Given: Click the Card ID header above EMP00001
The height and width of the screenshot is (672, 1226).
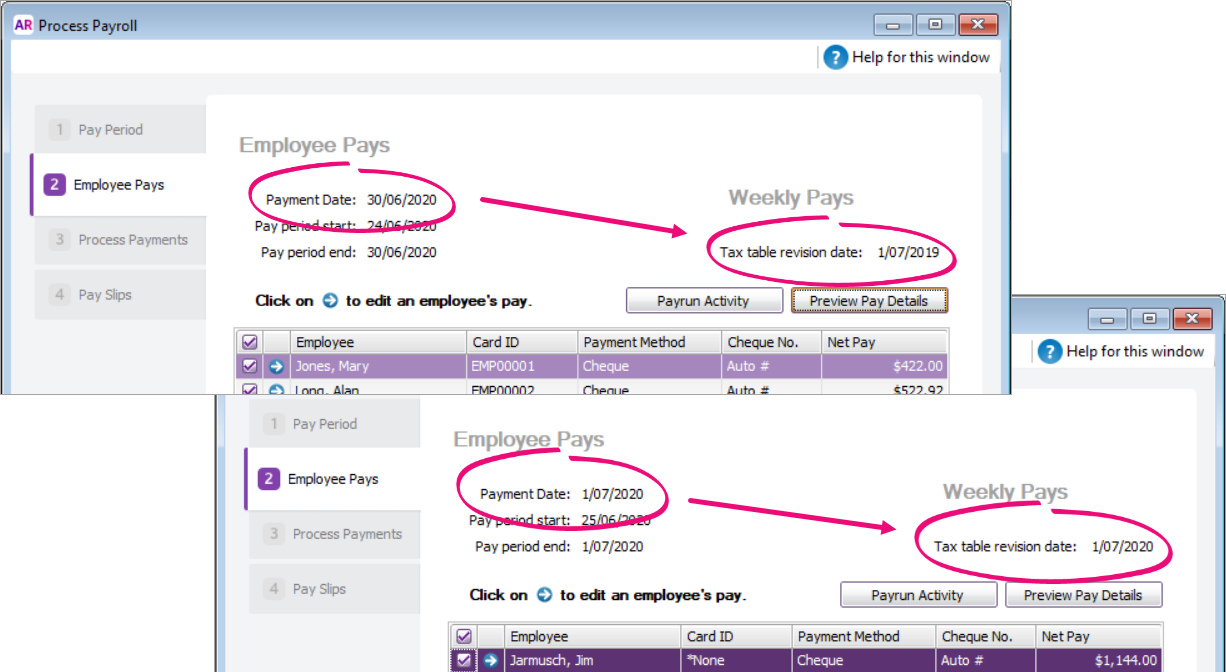Looking at the screenshot, I should pos(522,342).
